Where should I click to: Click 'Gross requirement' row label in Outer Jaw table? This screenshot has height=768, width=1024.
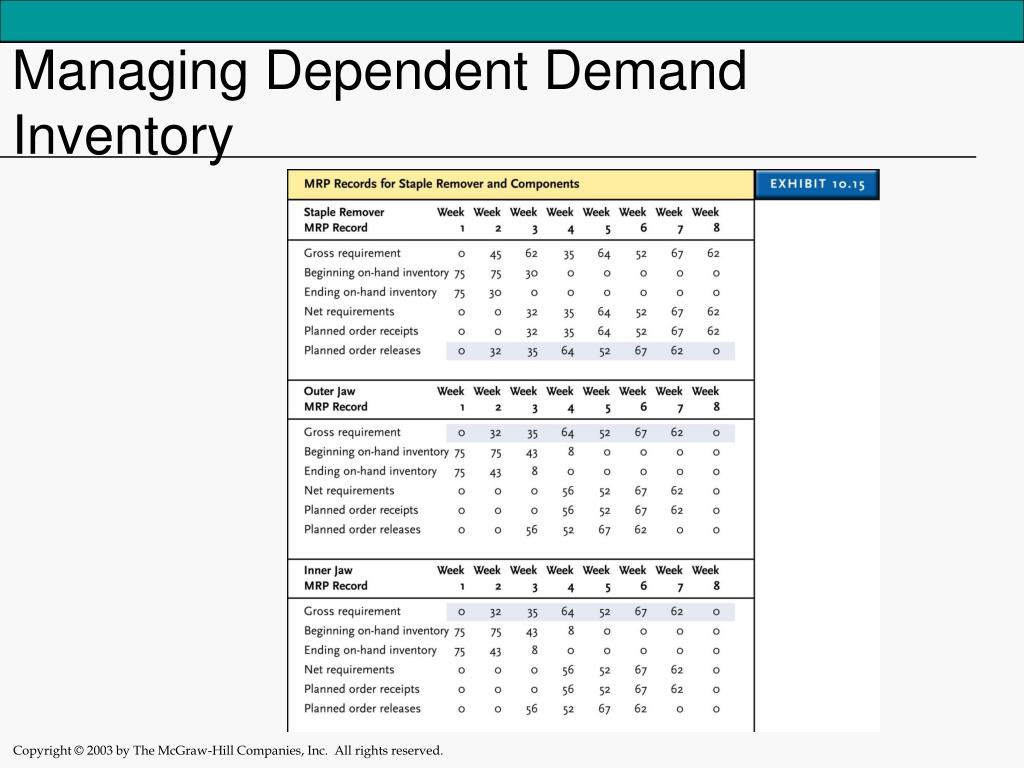pos(352,432)
